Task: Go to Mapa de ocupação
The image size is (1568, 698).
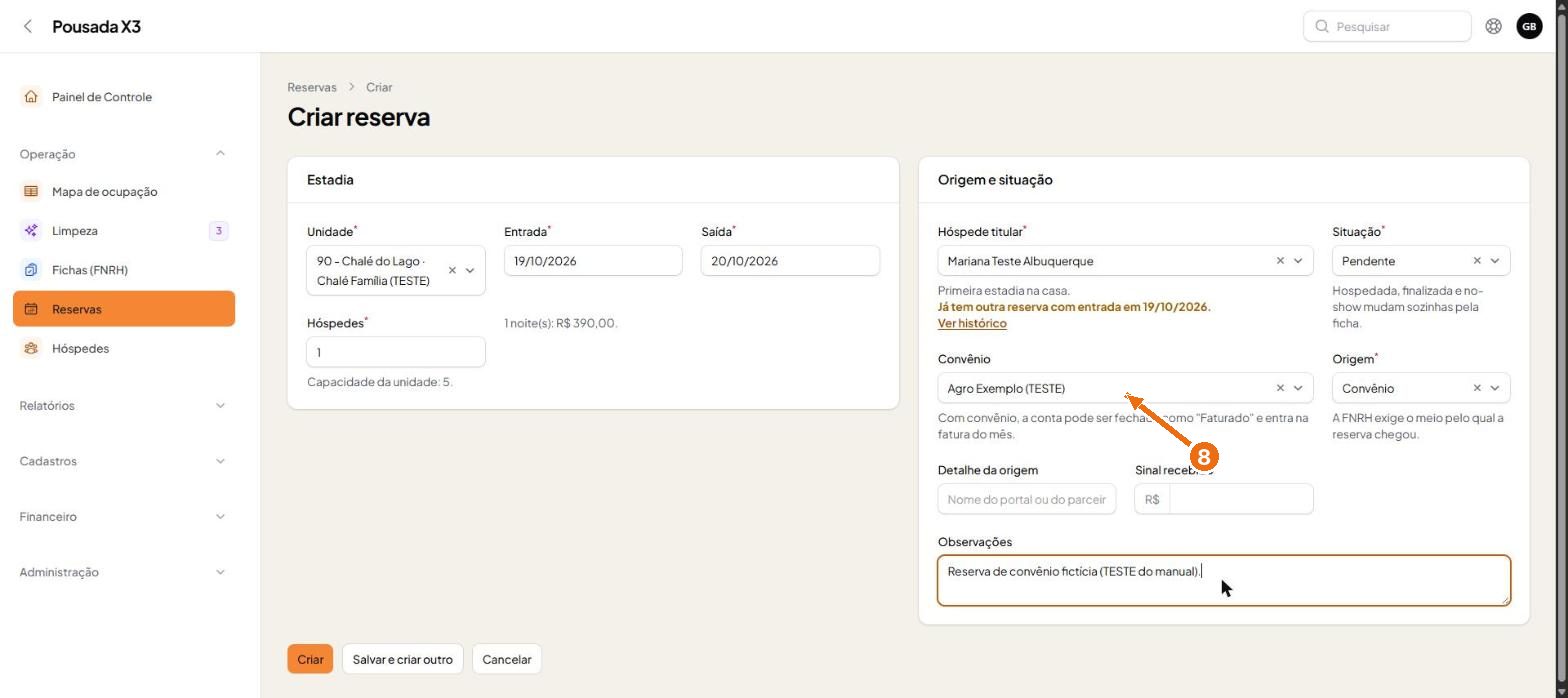Action: click(124, 191)
